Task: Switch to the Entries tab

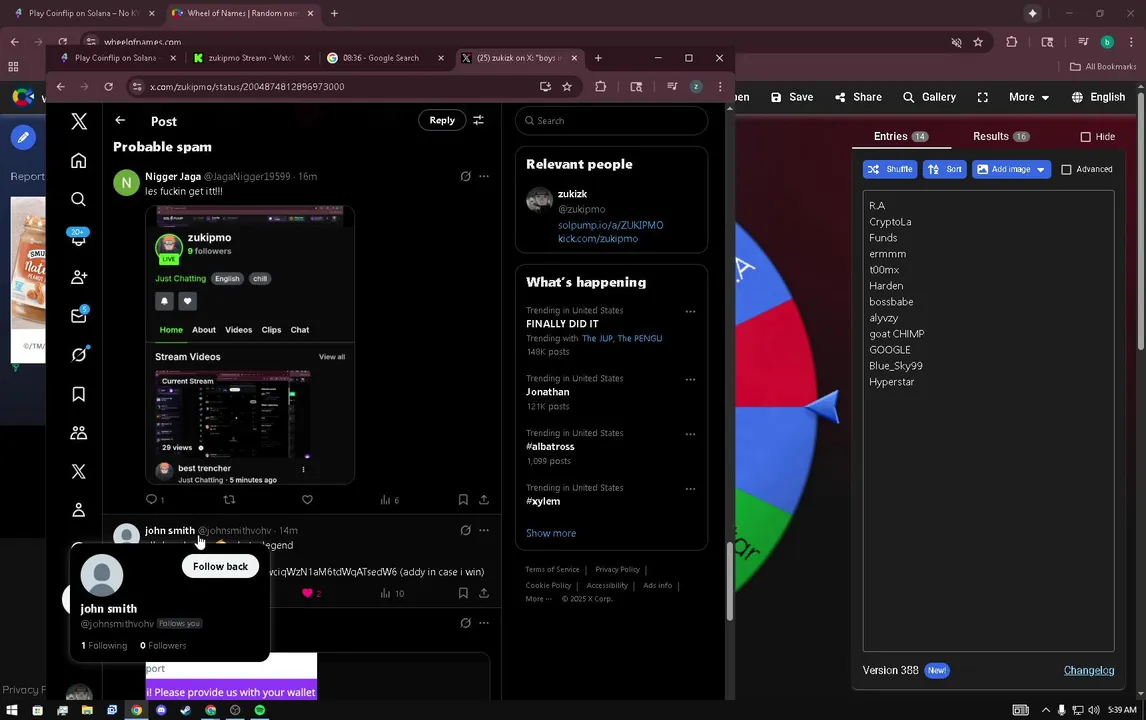Action: click(900, 137)
